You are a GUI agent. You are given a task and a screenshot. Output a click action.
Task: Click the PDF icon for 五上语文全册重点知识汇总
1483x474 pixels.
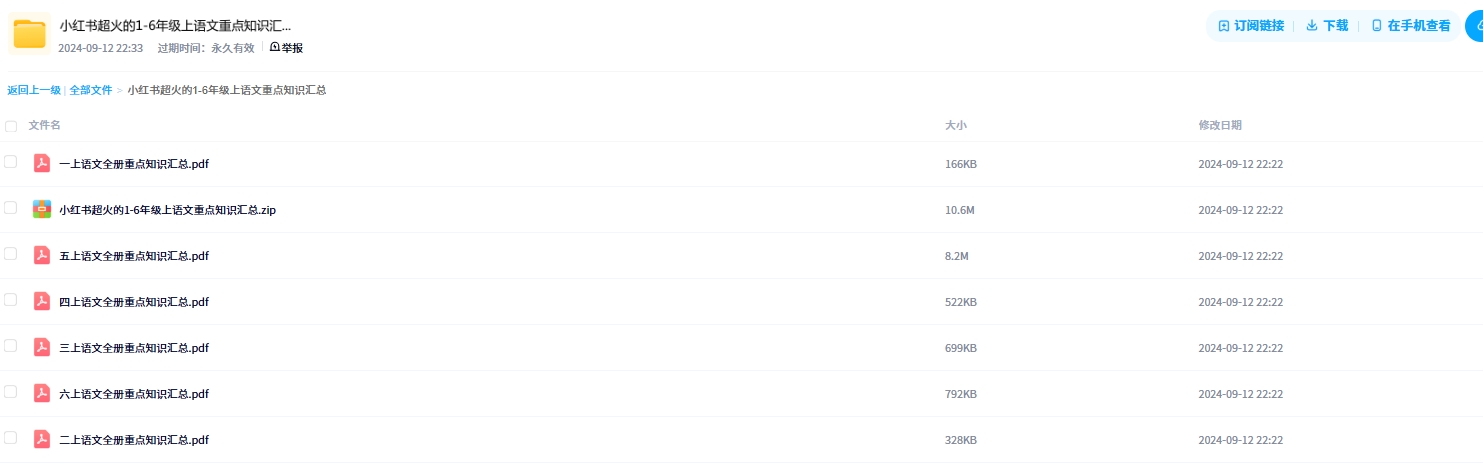(42, 255)
